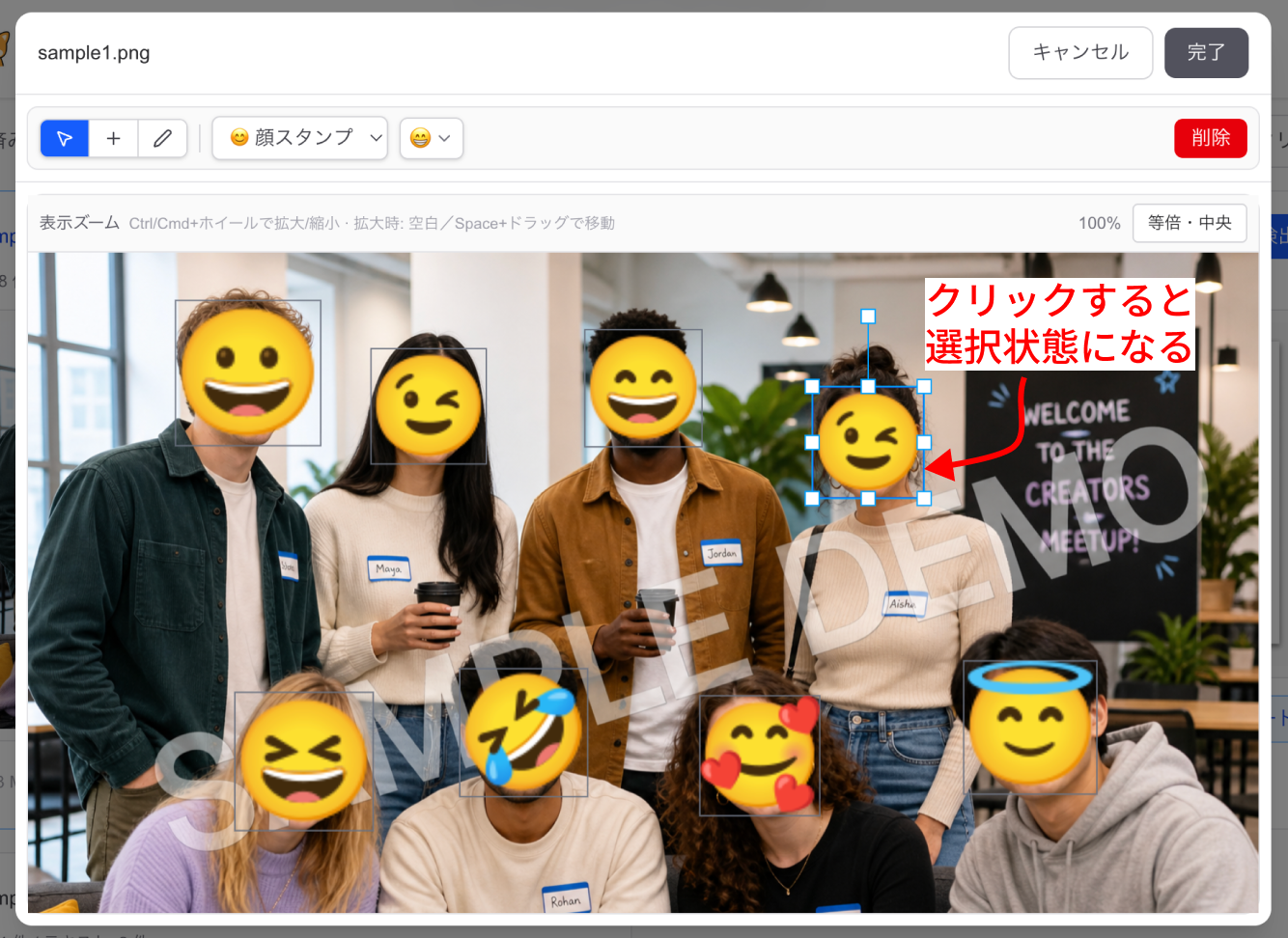Screen dimensions: 1288x938
Task: Click the キャンセル cancel button
Action: tap(1080, 52)
